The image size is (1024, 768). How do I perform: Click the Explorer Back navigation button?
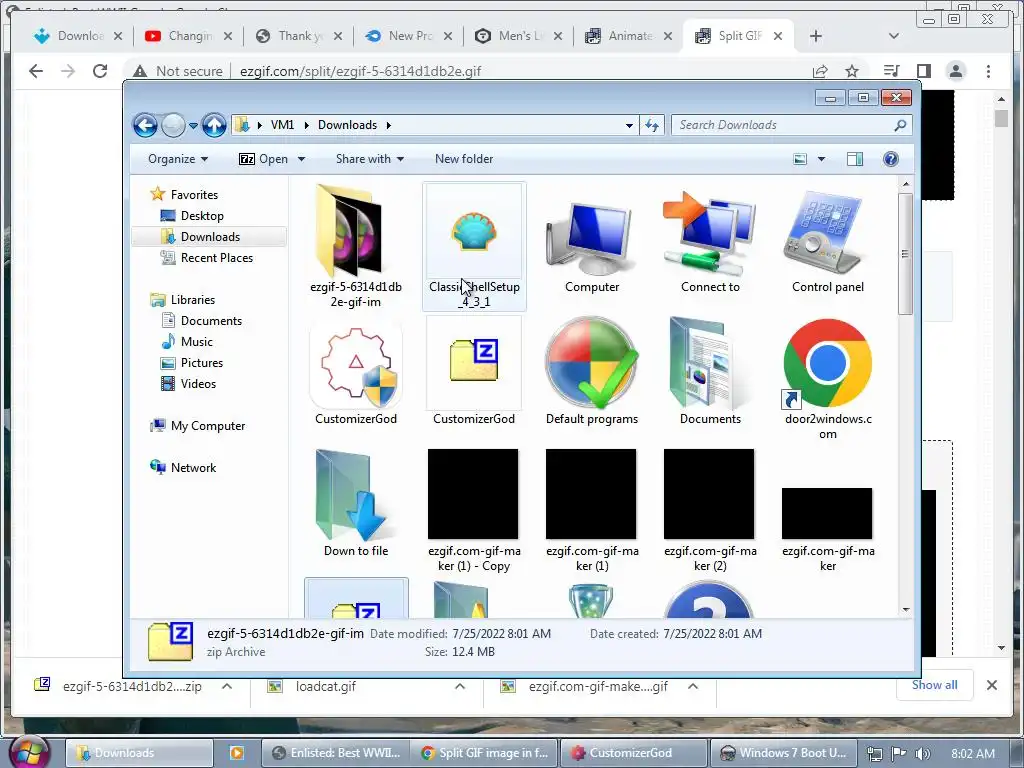coord(145,125)
